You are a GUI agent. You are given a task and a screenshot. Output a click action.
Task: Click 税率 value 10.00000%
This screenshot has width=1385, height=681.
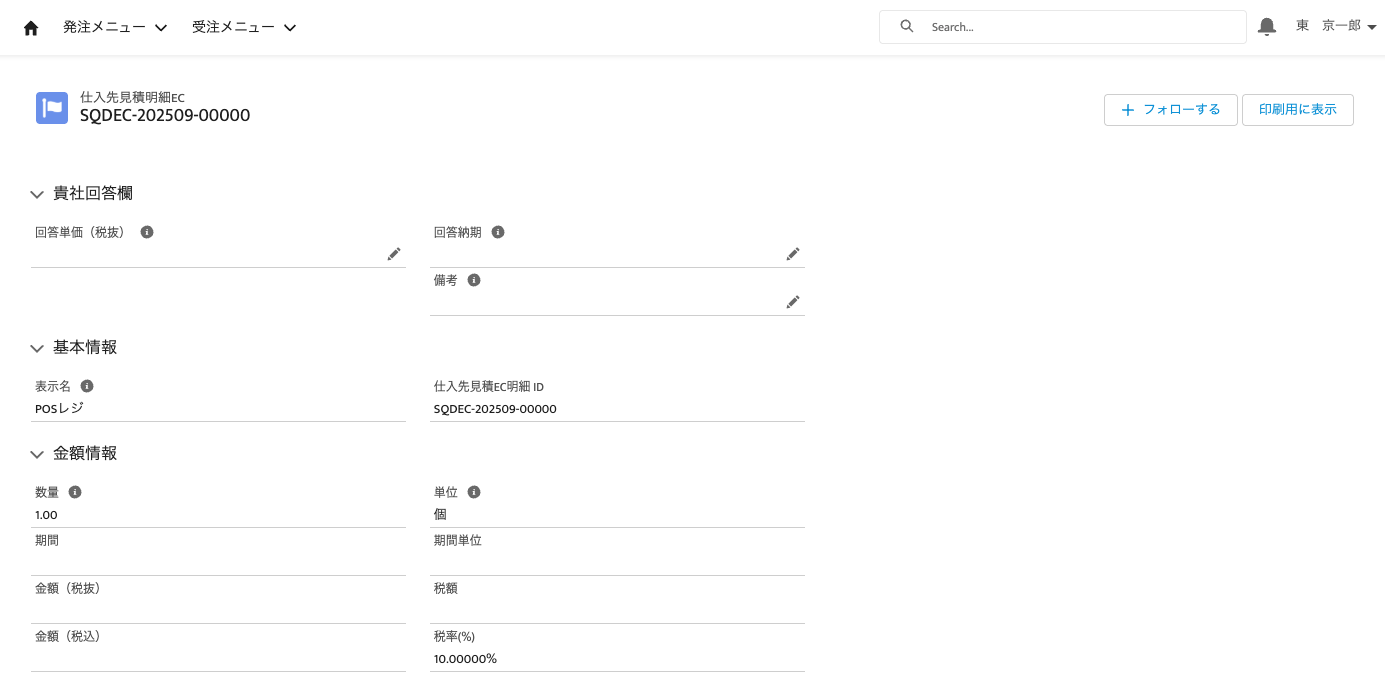point(465,659)
